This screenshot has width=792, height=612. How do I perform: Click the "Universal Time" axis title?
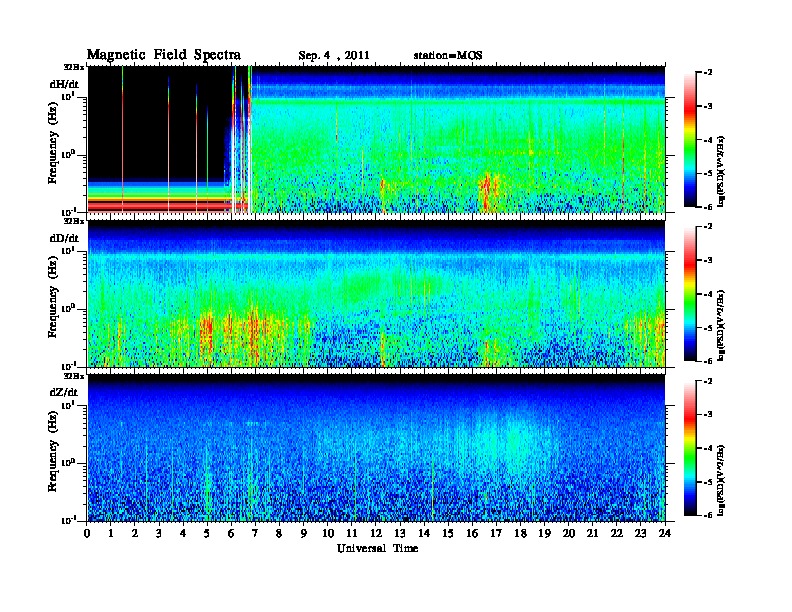pos(377,548)
